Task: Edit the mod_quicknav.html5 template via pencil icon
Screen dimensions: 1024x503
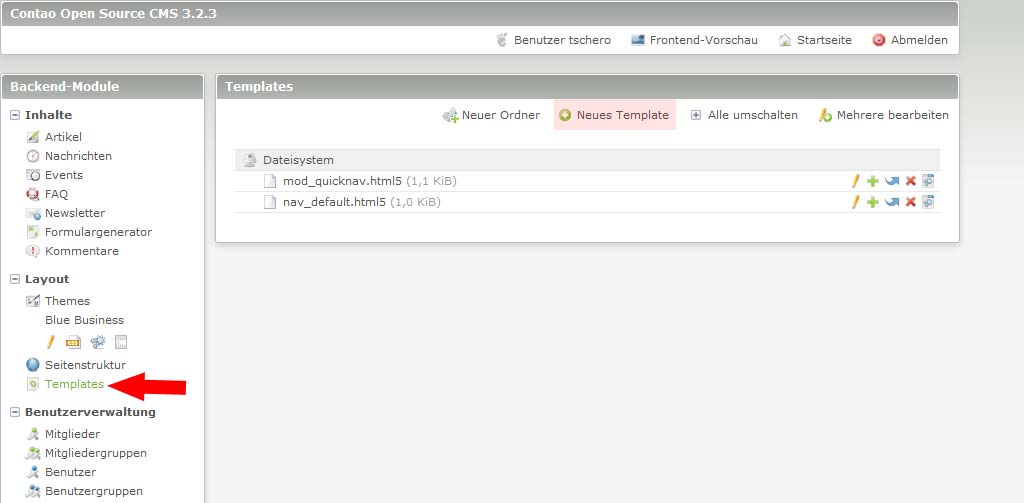Action: 855,181
